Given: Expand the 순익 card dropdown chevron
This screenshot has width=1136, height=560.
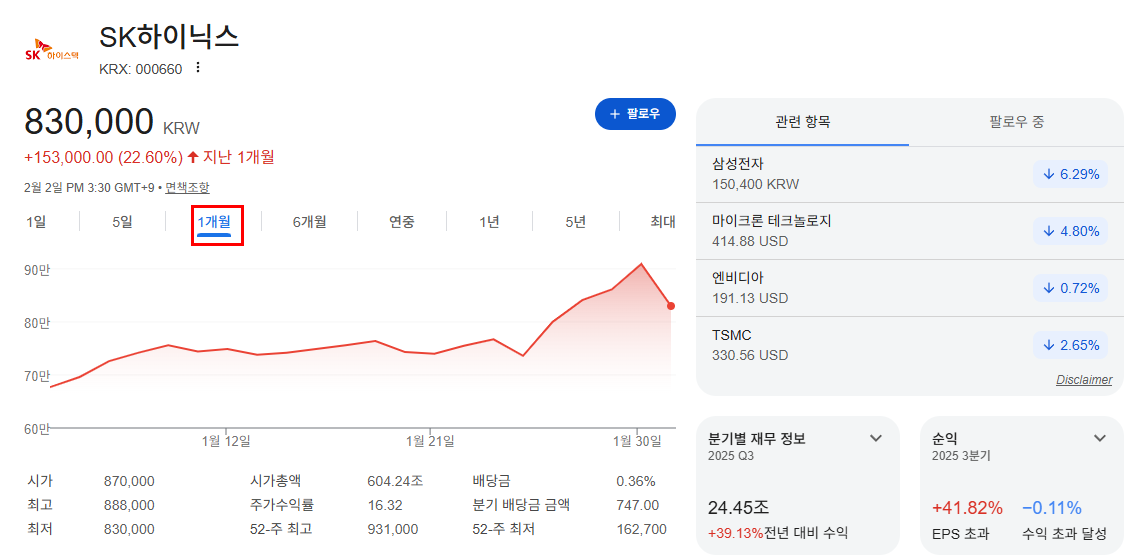Looking at the screenshot, I should click(1100, 438).
